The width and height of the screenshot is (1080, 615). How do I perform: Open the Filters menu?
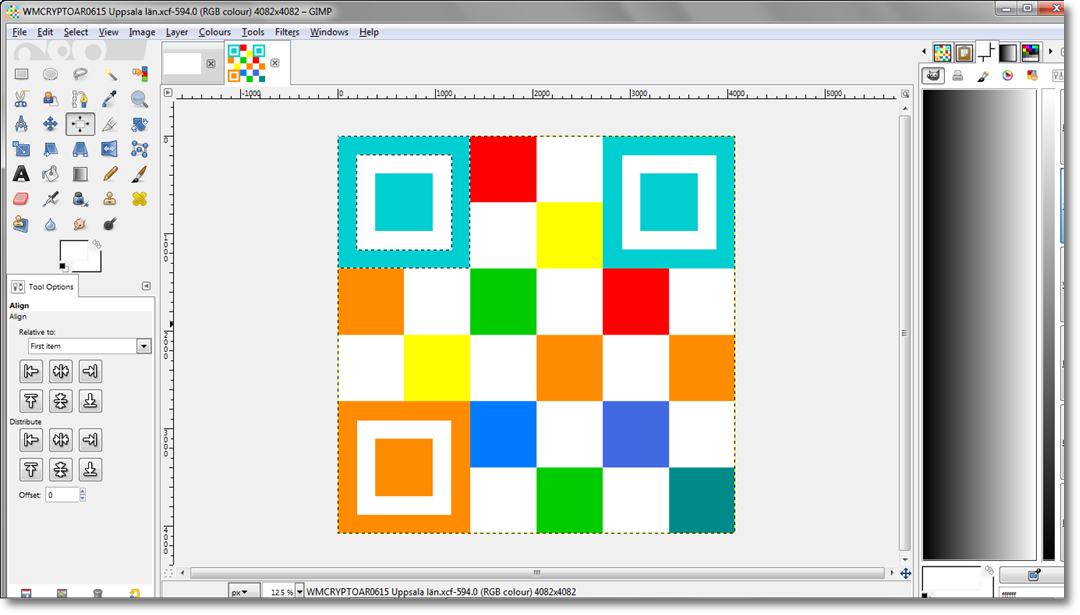pyautogui.click(x=287, y=32)
